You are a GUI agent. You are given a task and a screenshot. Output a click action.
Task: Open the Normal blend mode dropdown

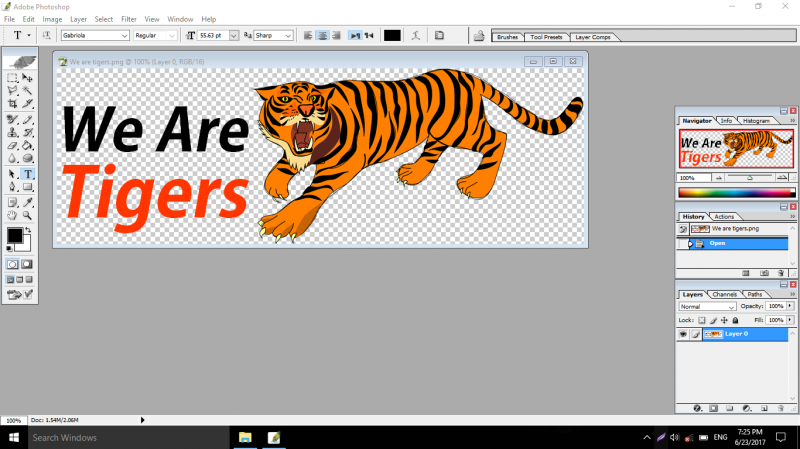707,307
